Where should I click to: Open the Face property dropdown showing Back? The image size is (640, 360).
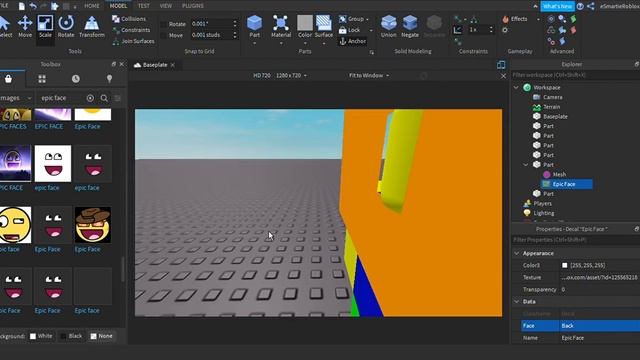tap(600, 326)
